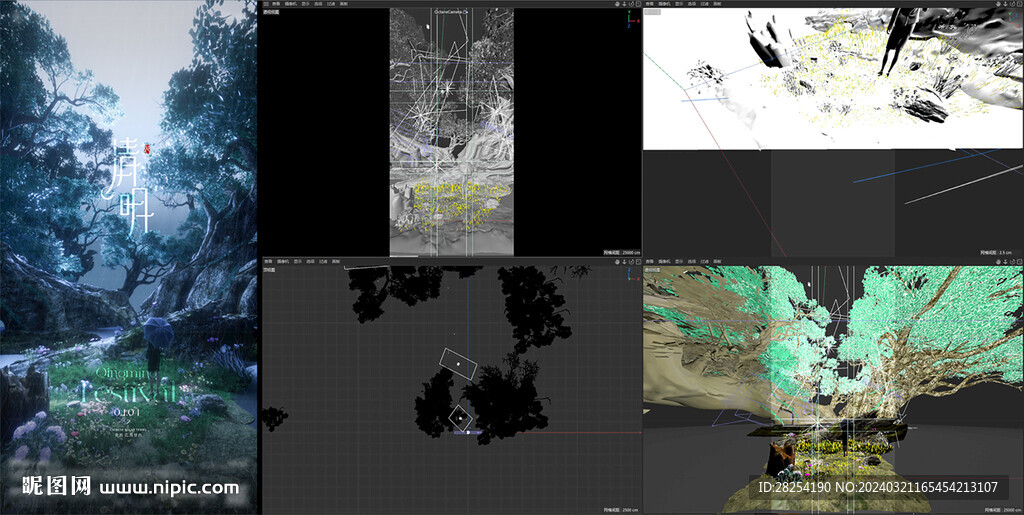The width and height of the screenshot is (1024, 515).
Task: Click orbit-rotate icon in top-view silhouette viewport
Action: point(632,261)
